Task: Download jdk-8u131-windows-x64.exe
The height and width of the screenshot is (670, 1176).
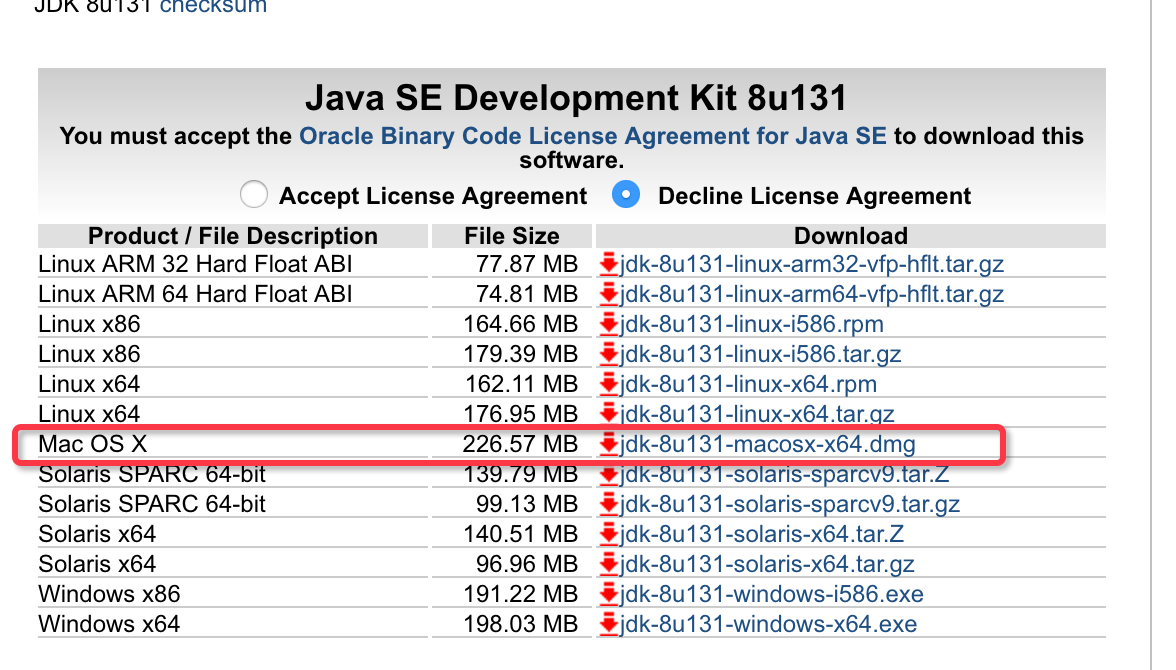Action: 768,624
